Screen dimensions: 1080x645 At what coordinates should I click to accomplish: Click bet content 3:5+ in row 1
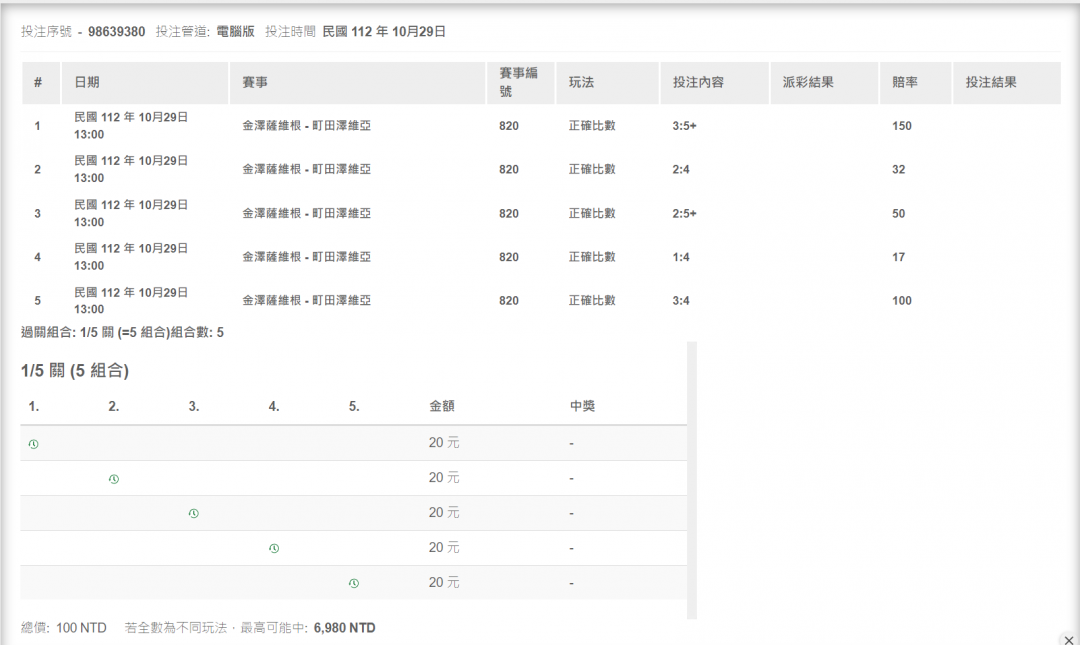685,126
